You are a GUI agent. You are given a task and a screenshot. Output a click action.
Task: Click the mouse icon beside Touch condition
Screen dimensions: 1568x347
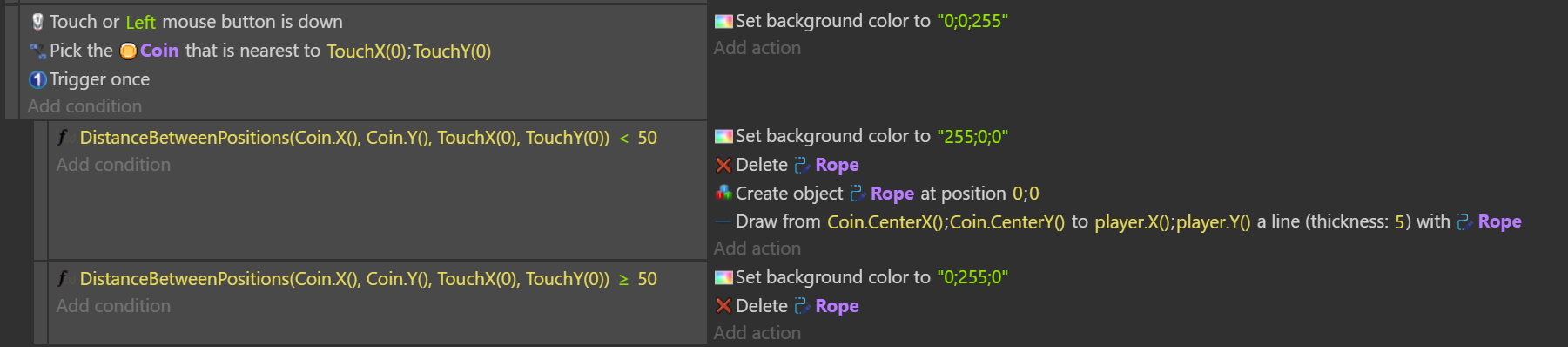click(x=37, y=22)
